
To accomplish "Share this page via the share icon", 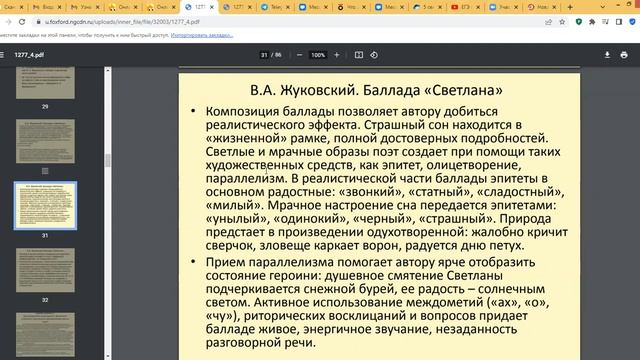I will (548, 22).
